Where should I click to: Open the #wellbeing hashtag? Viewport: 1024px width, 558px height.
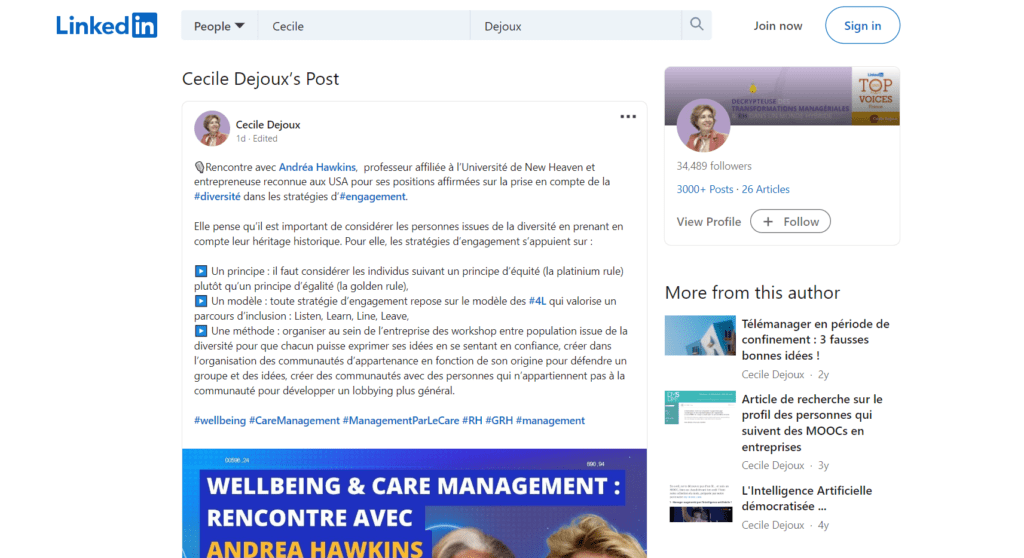coord(219,420)
